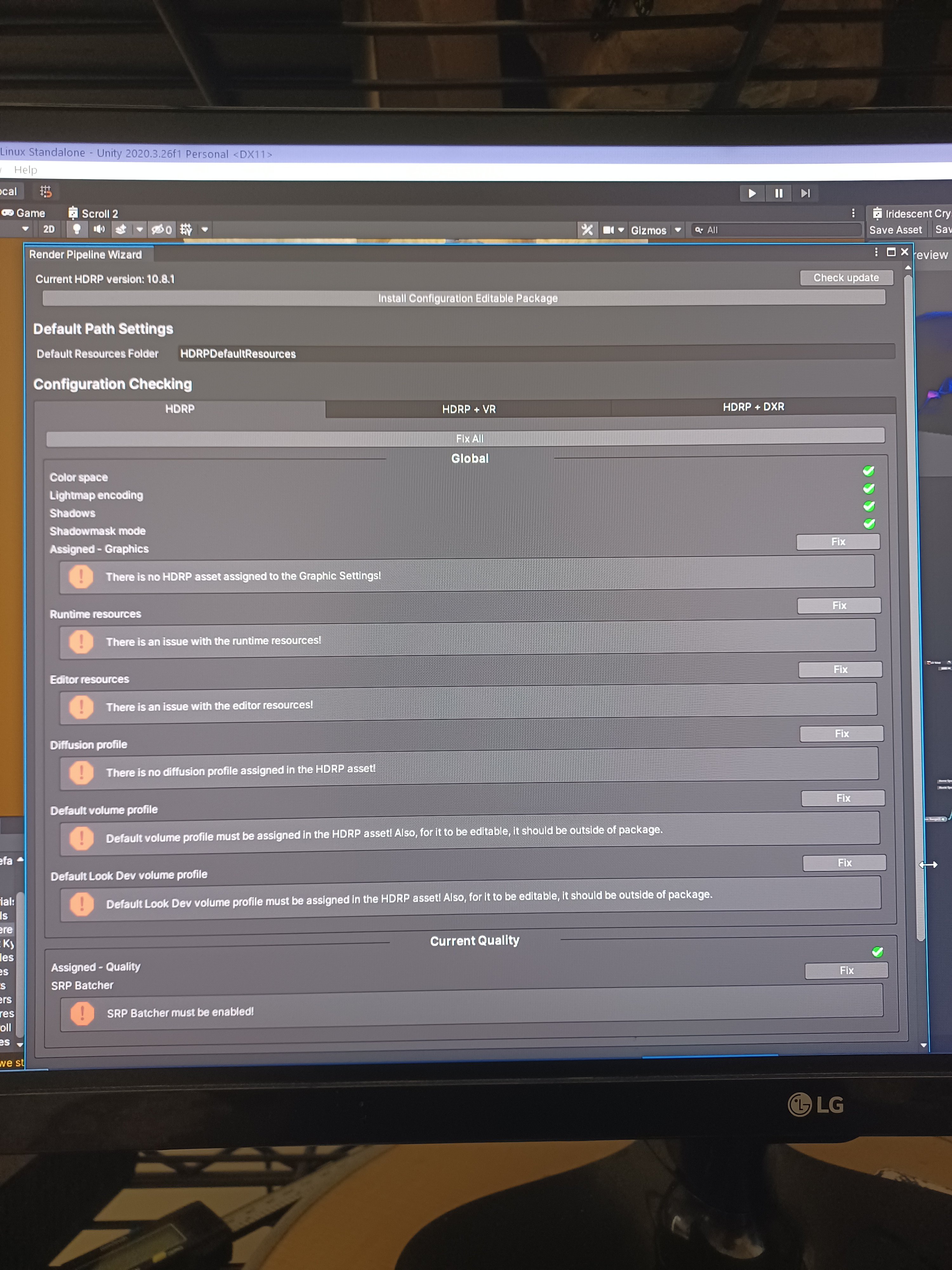Screen dimensions: 952x1270
Task: Switch to the HDRP + VR tab
Action: 469,409
